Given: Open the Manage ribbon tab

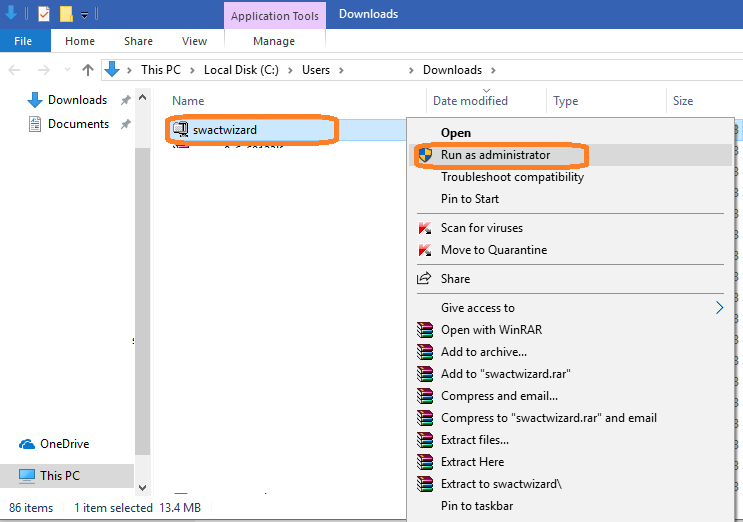Looking at the screenshot, I should (x=274, y=41).
